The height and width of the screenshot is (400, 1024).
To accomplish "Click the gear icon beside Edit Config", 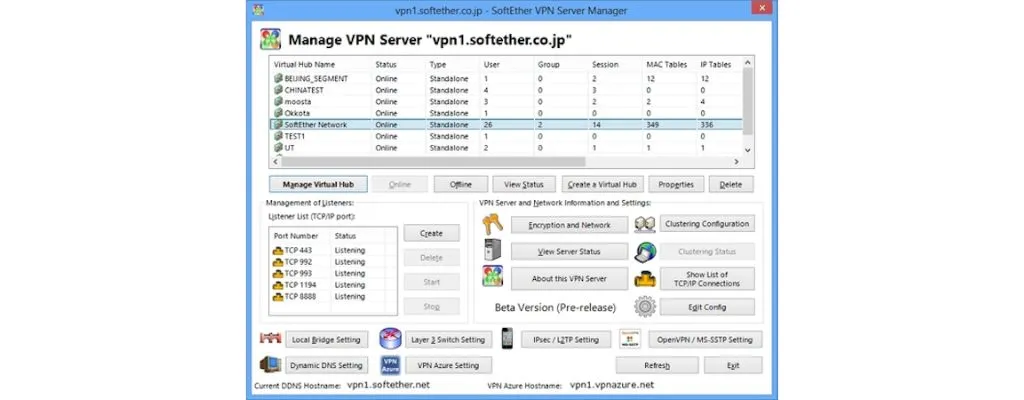I will [x=645, y=306].
